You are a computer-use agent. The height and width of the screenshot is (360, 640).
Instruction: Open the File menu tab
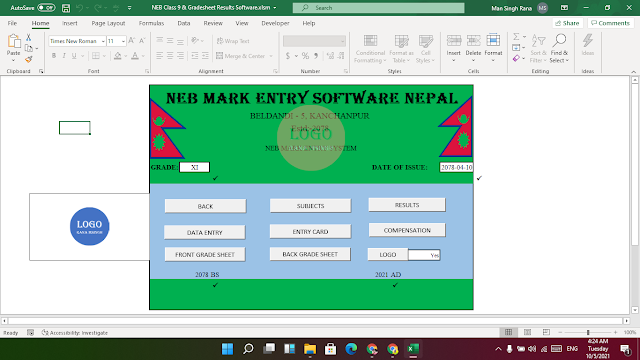click(x=12, y=23)
